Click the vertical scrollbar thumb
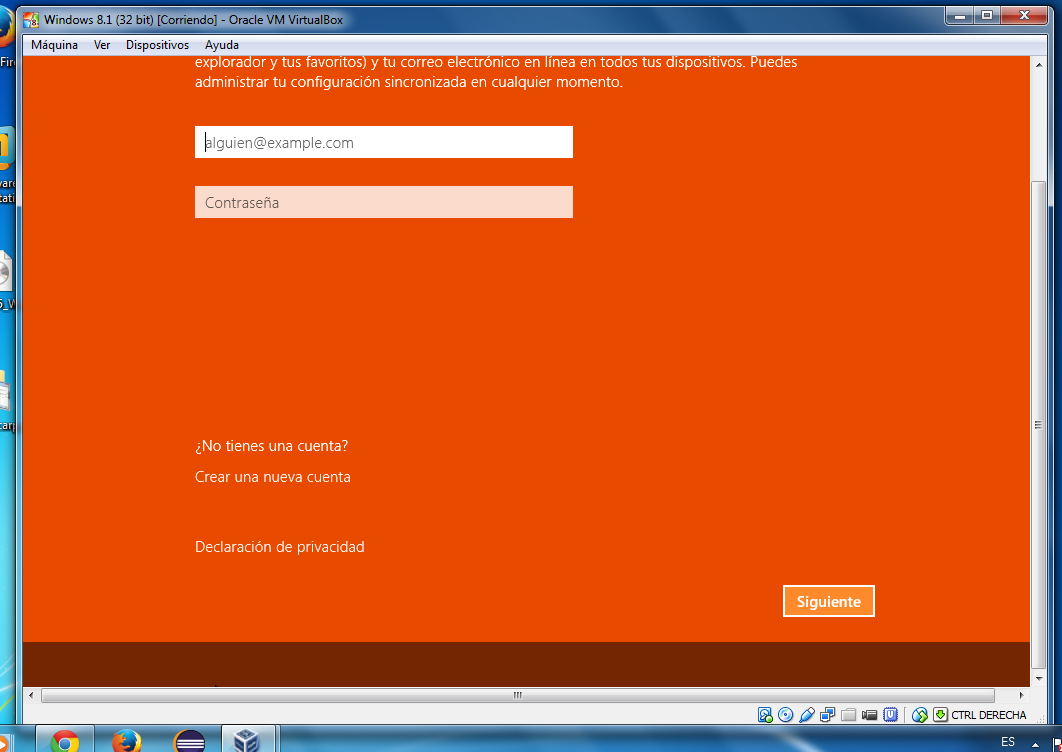 tap(1038, 425)
